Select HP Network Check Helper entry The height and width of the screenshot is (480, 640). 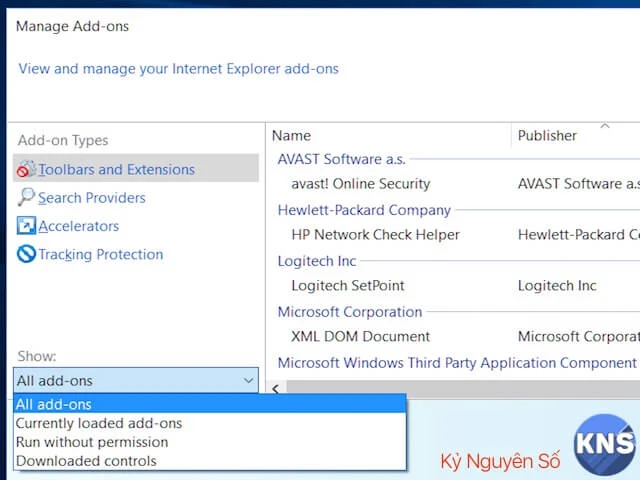[x=375, y=235]
